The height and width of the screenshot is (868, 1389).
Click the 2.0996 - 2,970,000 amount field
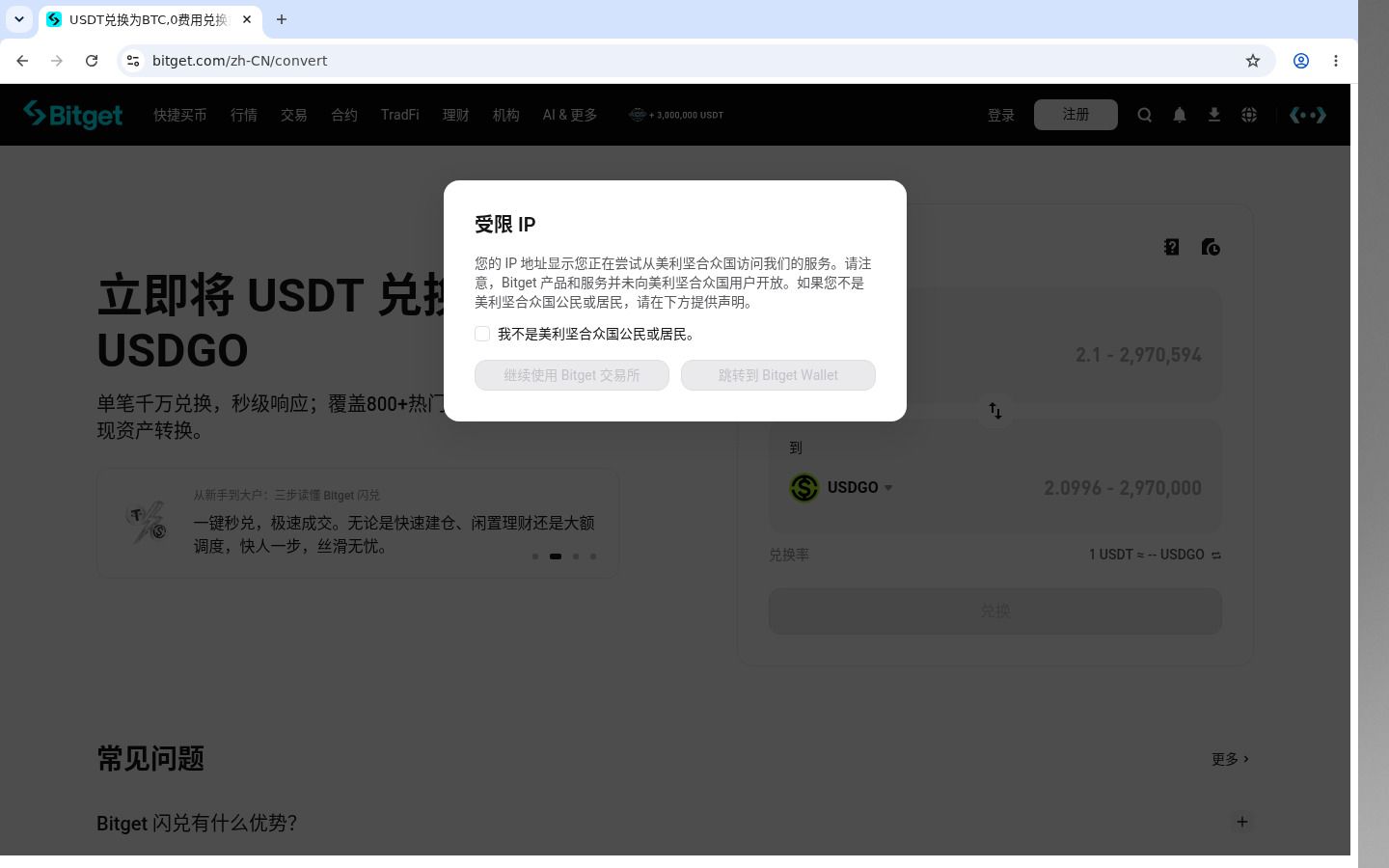click(1123, 488)
